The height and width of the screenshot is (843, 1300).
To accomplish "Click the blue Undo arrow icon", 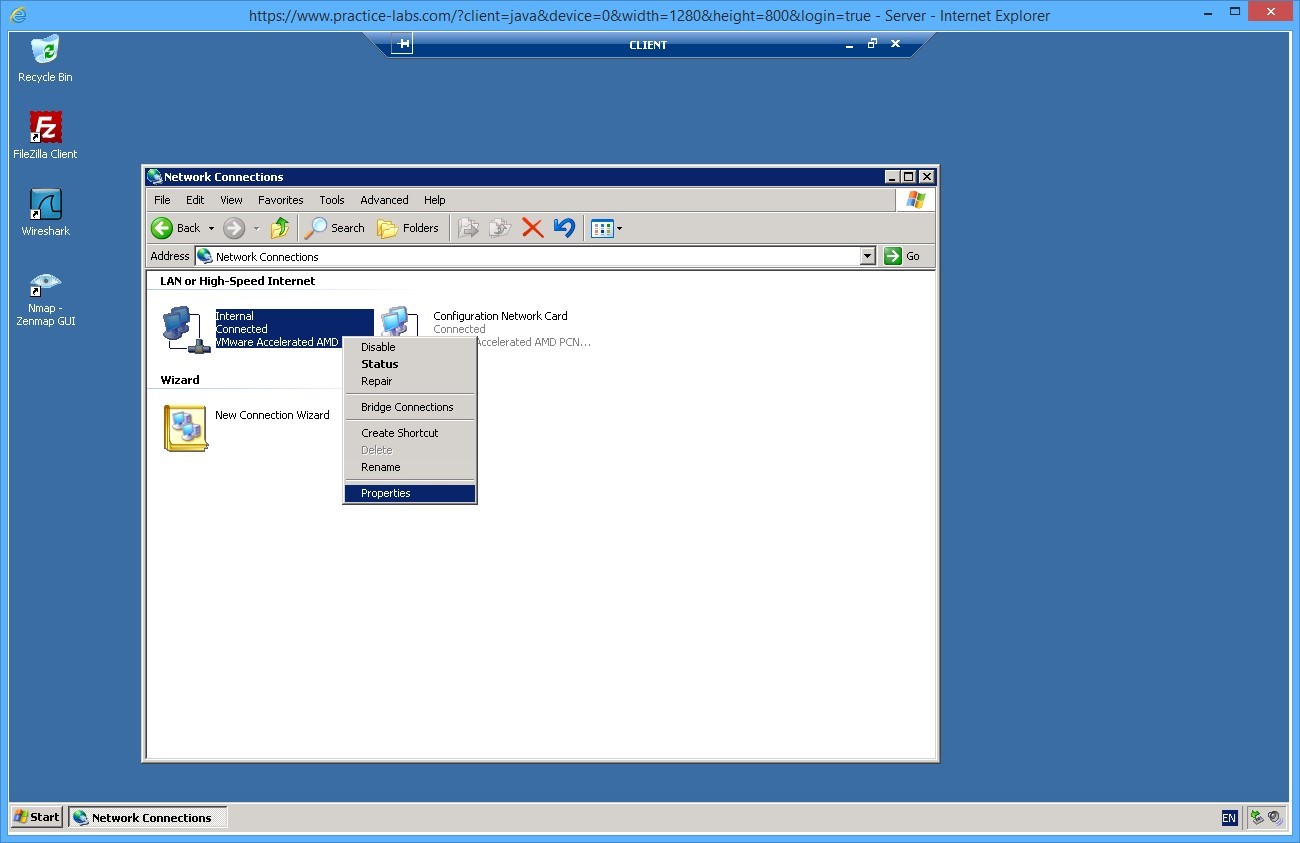I will (x=564, y=228).
